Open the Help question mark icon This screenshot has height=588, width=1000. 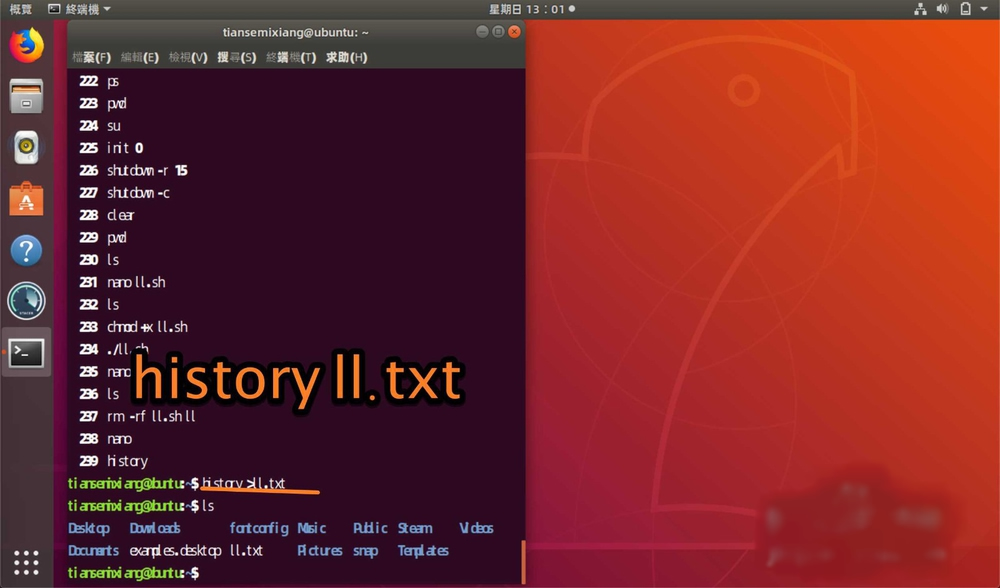tap(26, 250)
